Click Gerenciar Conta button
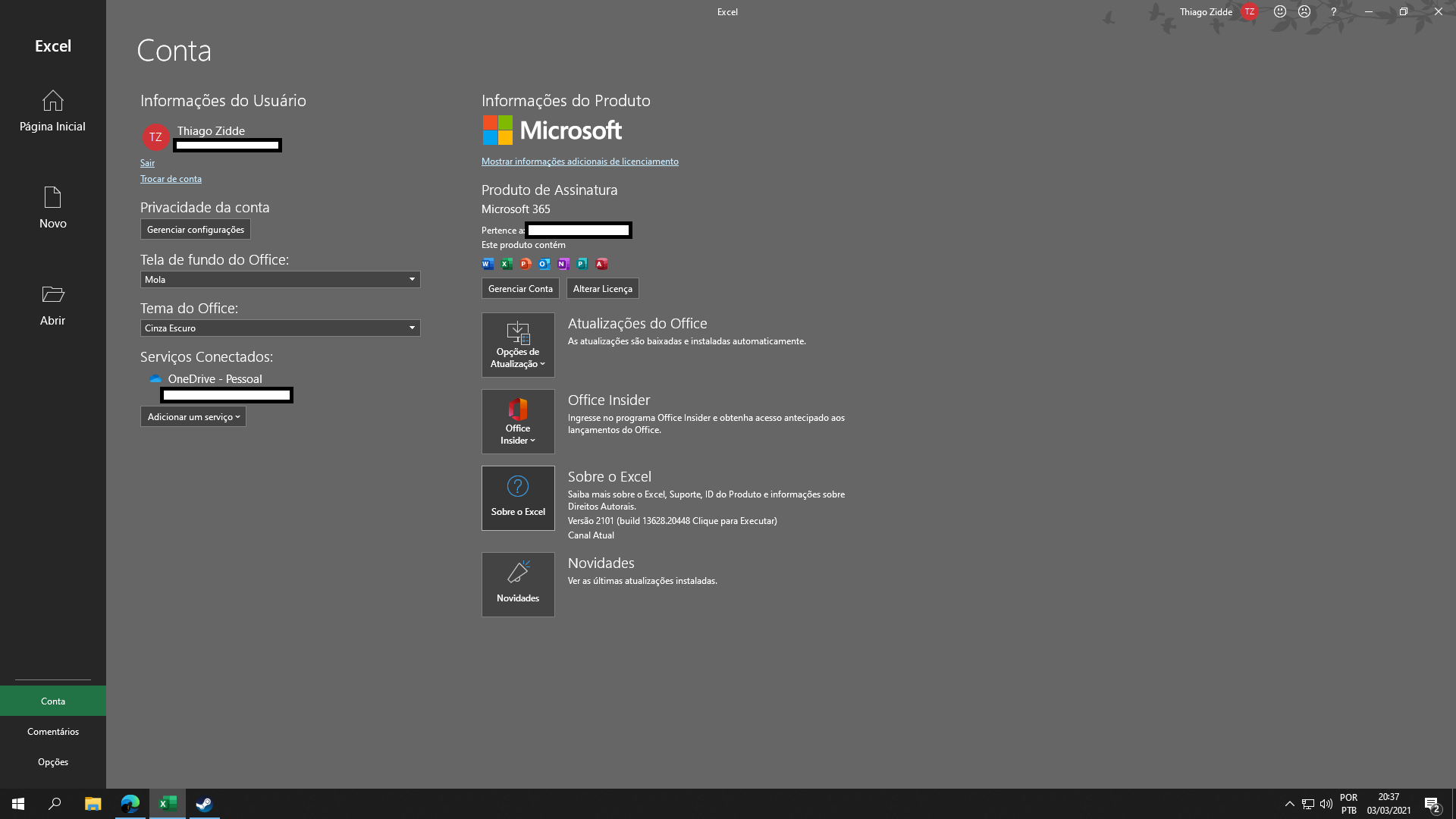This screenshot has width=1456, height=819. point(520,288)
